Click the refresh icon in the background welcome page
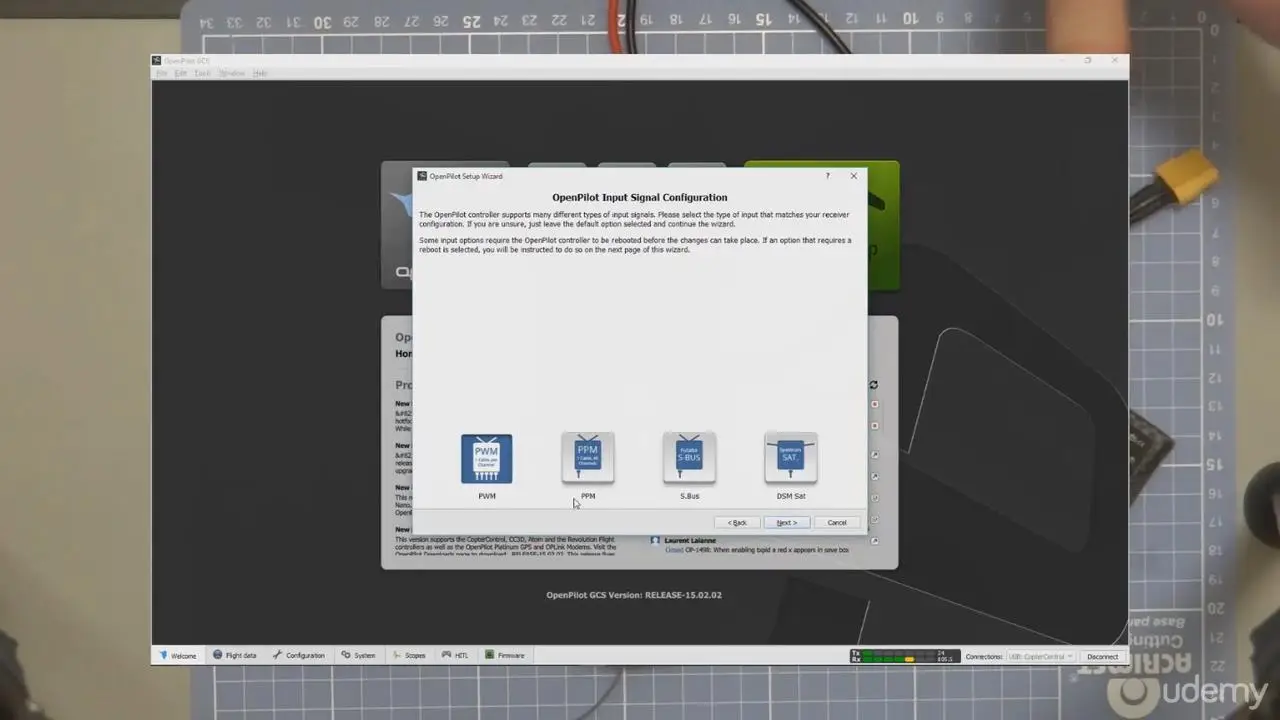Screen dimensions: 1280x720 [873, 385]
